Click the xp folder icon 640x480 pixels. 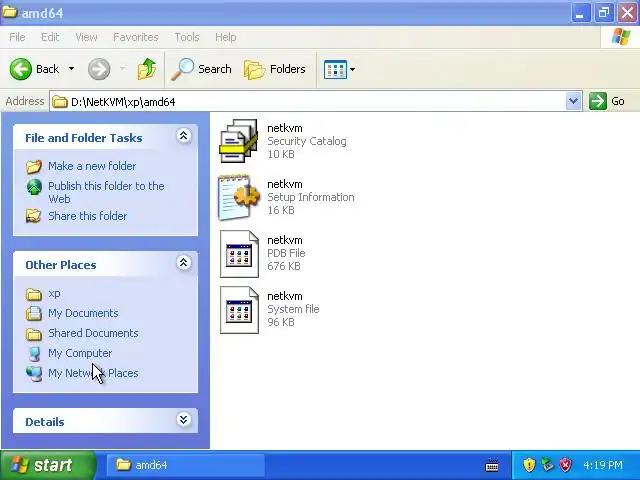(34, 294)
